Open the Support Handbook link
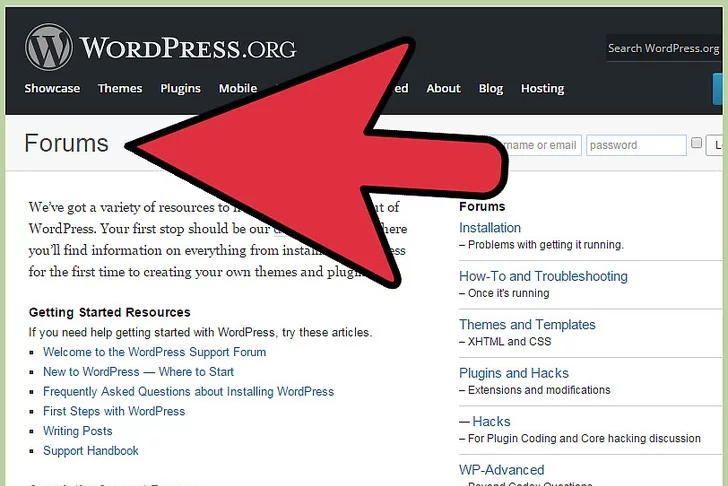The image size is (728, 486). point(91,451)
